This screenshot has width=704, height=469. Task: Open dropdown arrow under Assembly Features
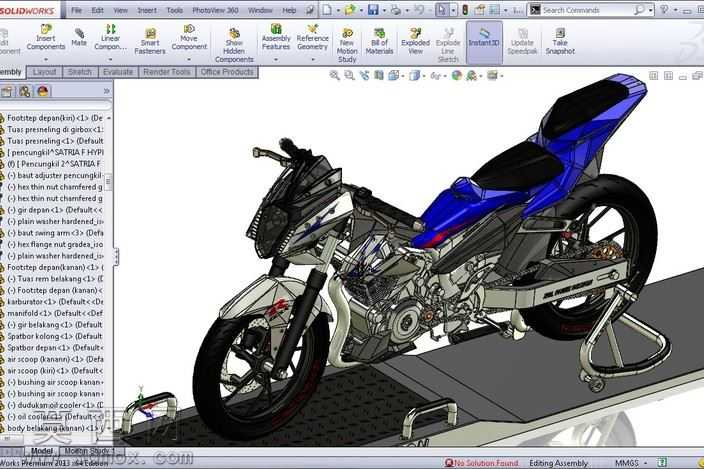[276, 59]
